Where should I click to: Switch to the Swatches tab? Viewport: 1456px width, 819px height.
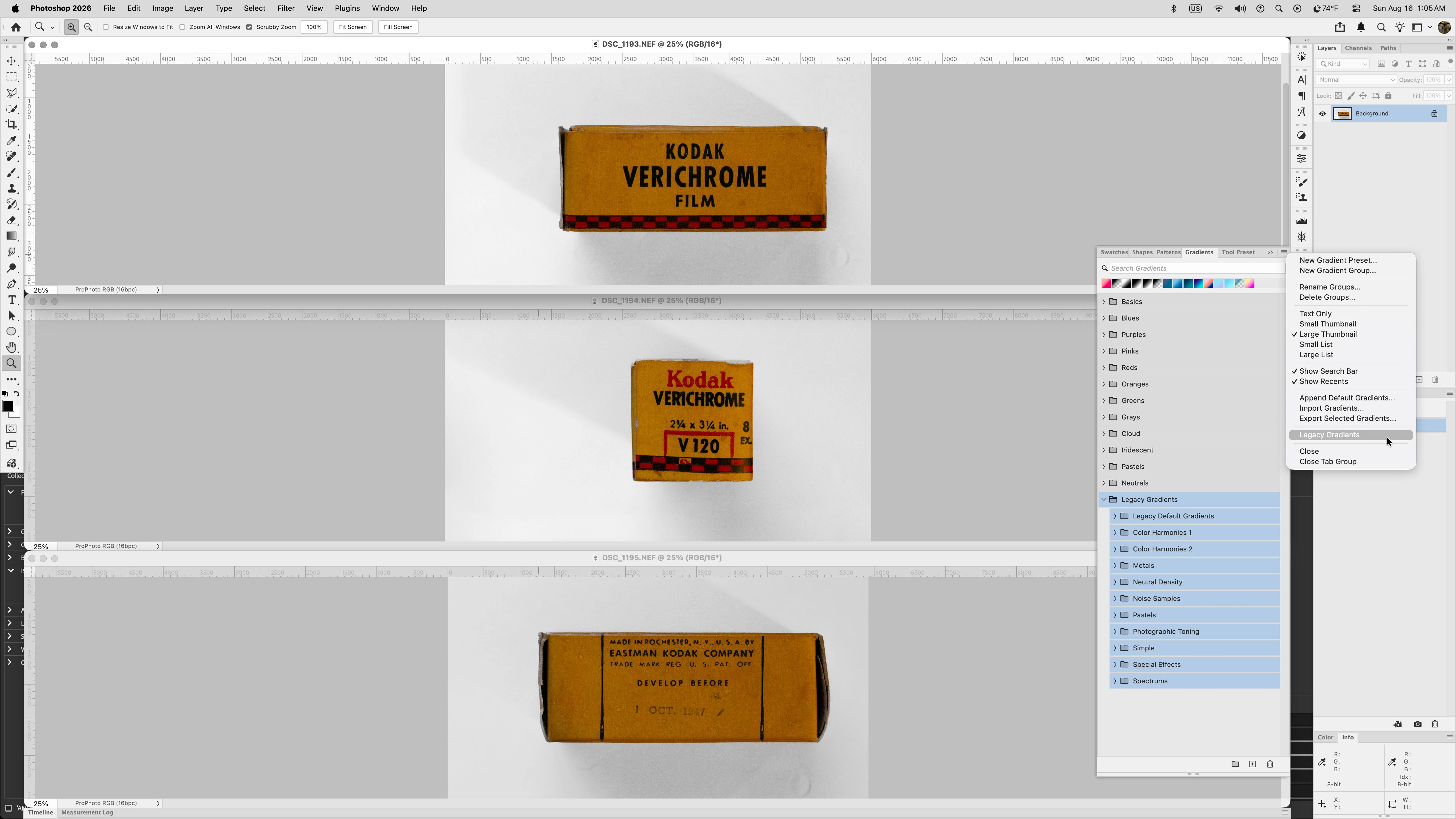click(x=1114, y=253)
